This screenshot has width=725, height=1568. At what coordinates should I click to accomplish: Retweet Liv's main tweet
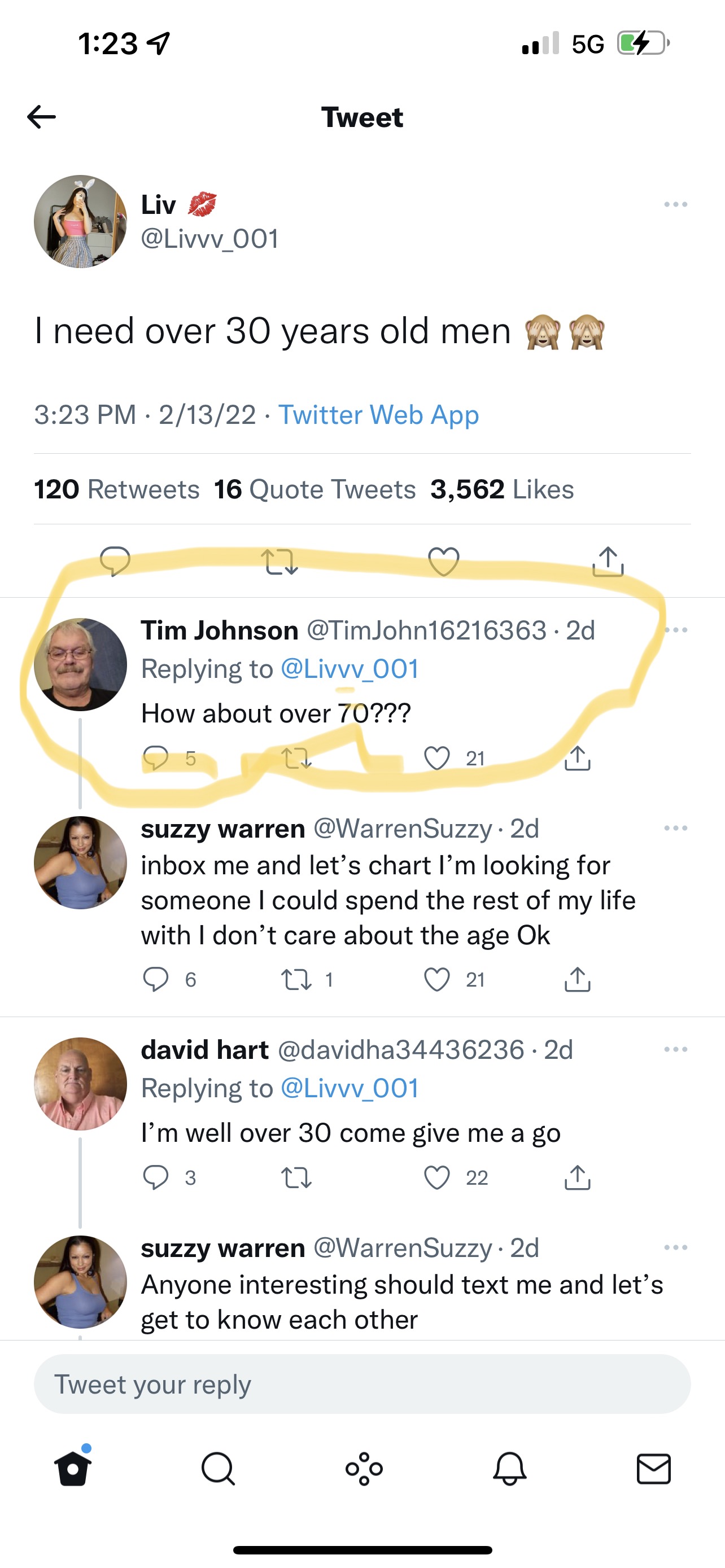click(279, 561)
